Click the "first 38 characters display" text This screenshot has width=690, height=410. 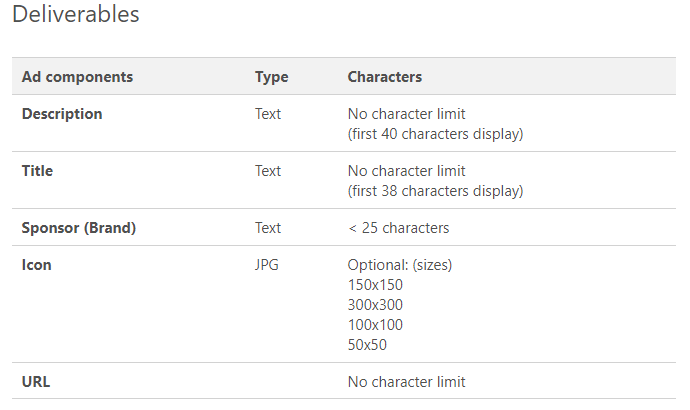(x=435, y=191)
